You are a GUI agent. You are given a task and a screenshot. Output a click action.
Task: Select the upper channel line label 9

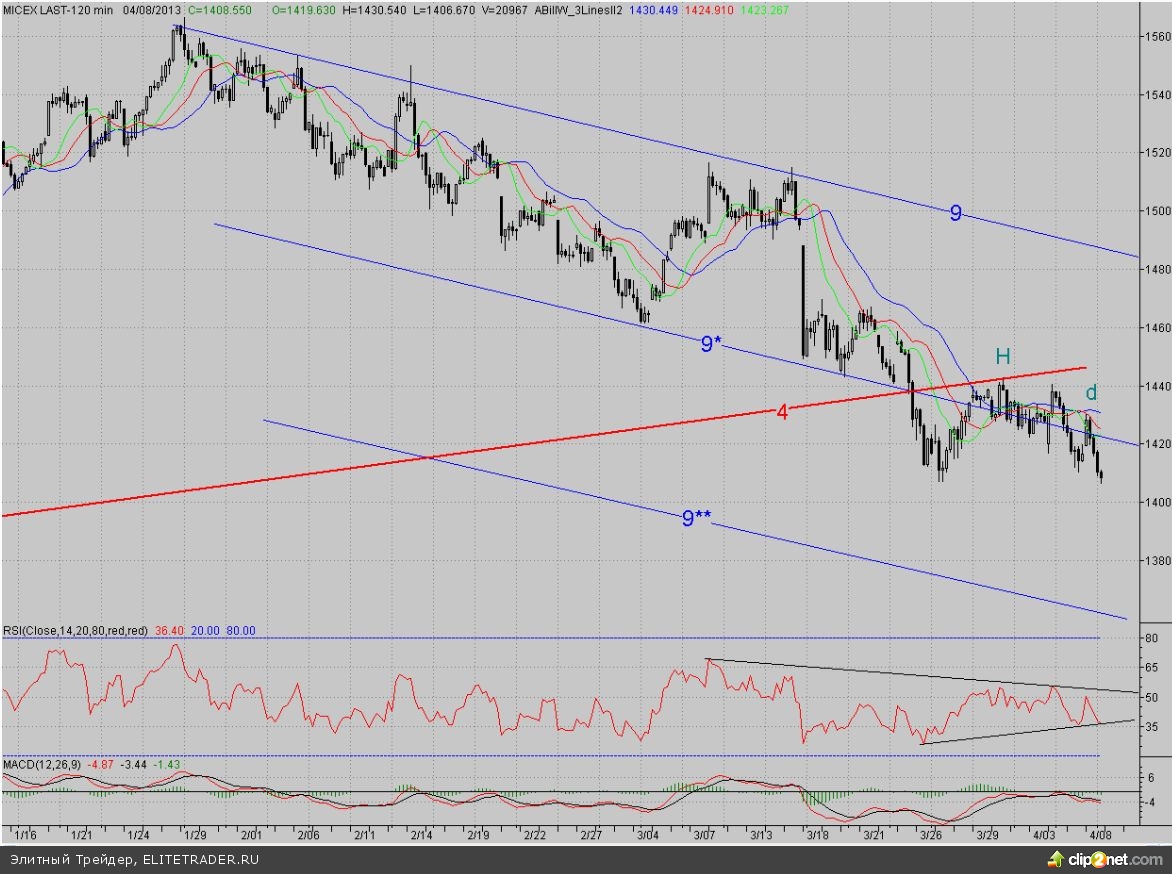click(x=956, y=212)
